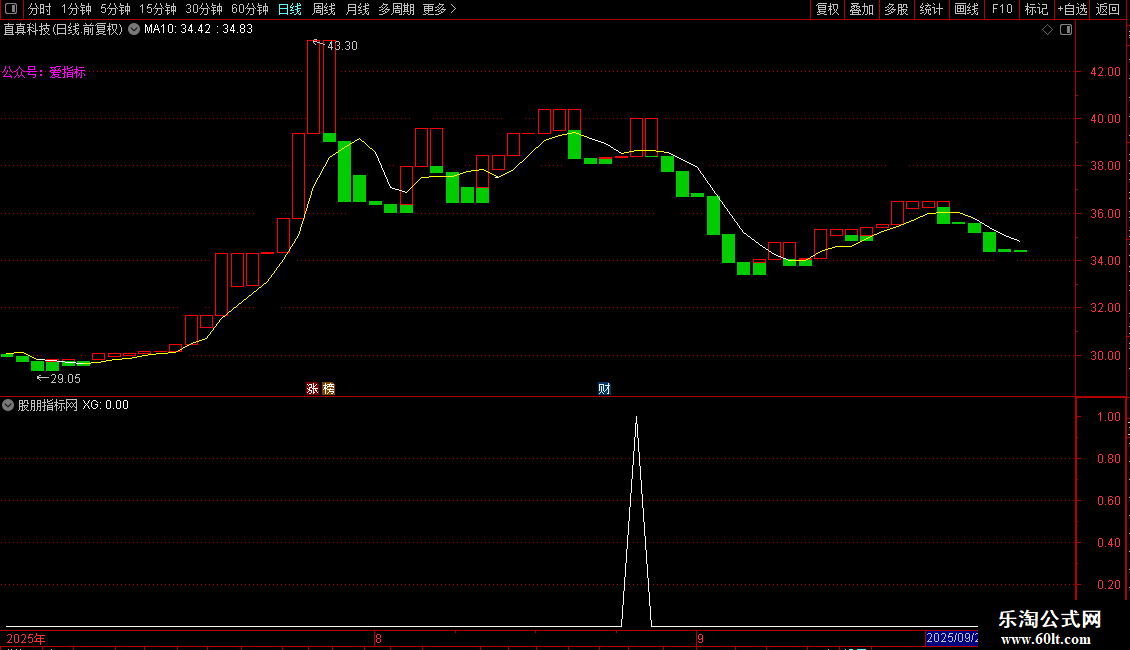Add stock via +自选 button
The width and height of the screenshot is (1130, 650).
tap(1072, 9)
